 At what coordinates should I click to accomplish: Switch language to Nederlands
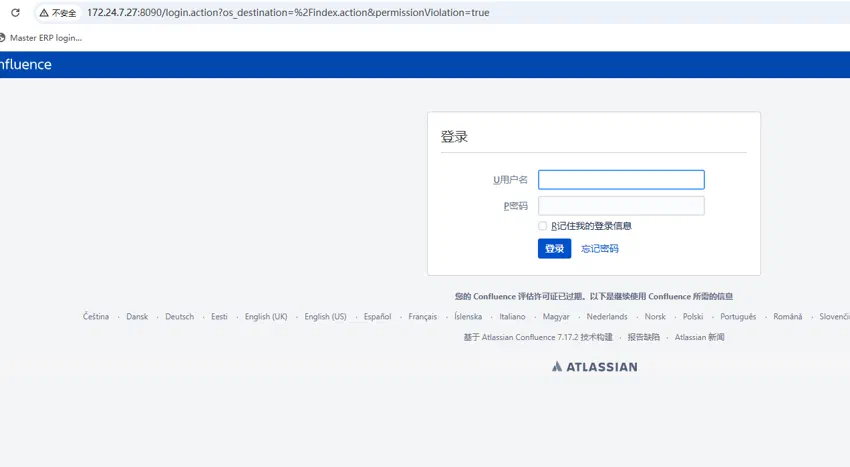[607, 317]
